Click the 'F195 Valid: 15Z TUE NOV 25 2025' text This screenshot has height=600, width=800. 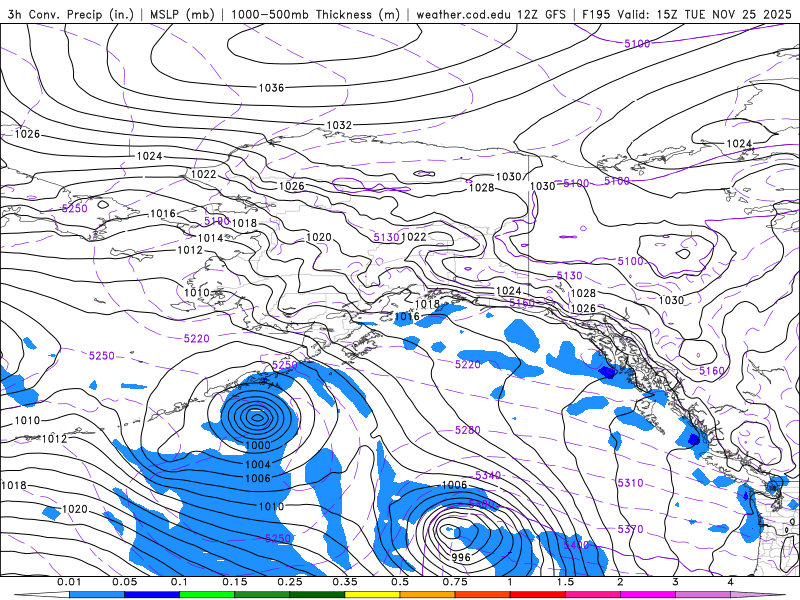(687, 14)
